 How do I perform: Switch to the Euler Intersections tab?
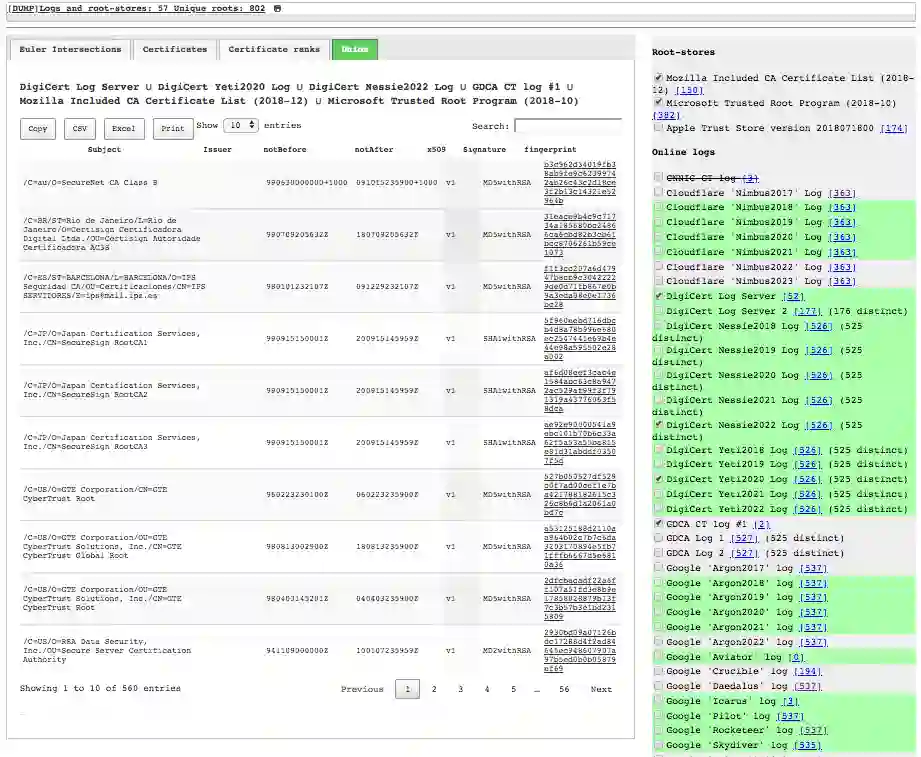(70, 49)
